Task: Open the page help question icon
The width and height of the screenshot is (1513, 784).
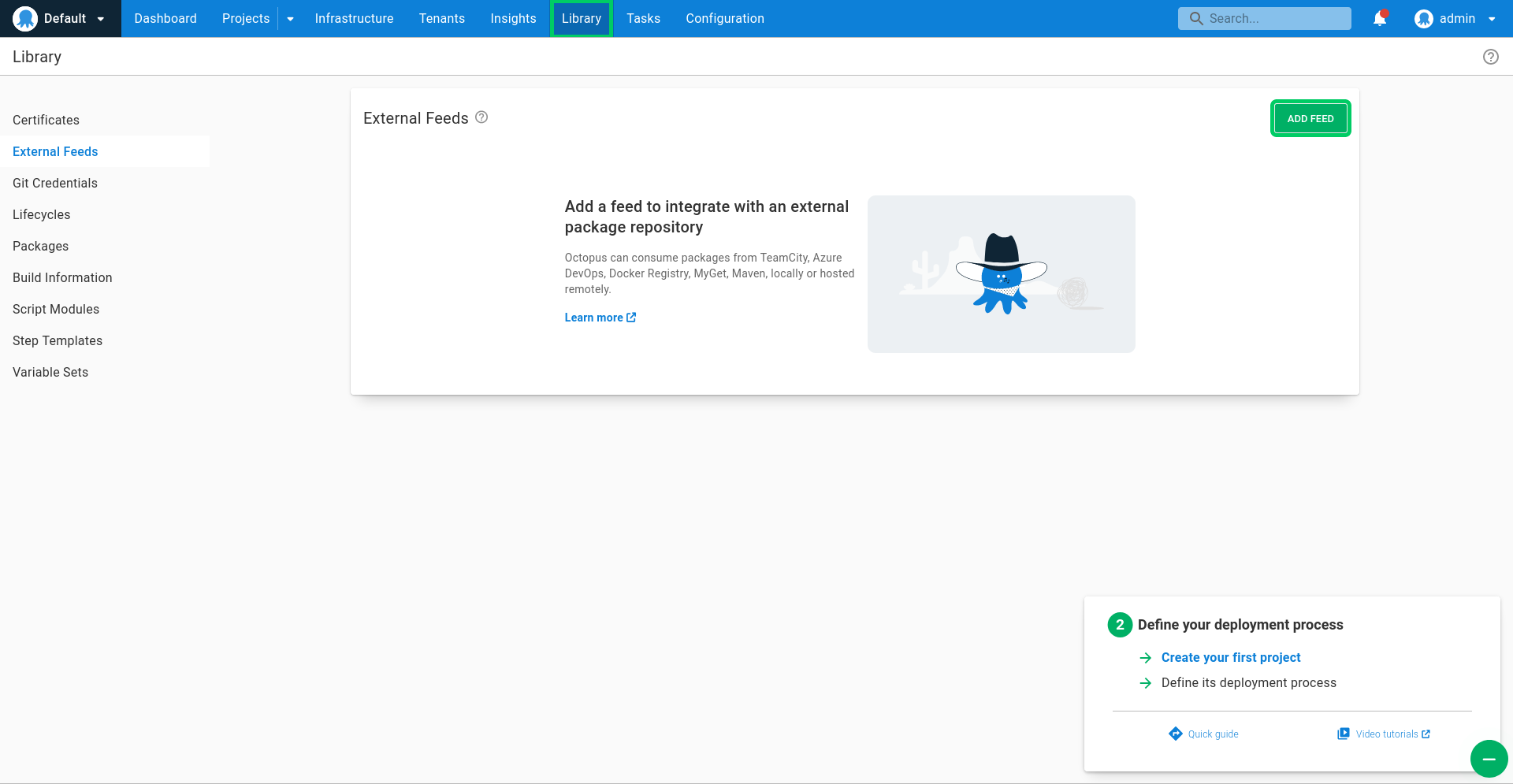Action: (1490, 57)
